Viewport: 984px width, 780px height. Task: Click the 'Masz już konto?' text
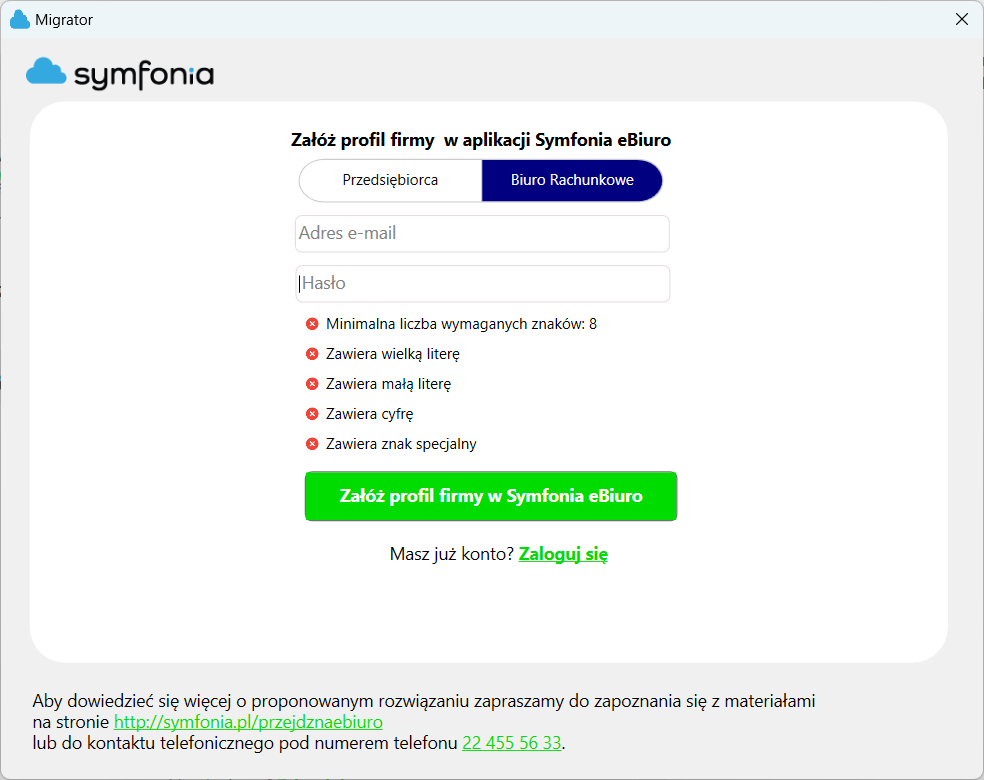coord(452,554)
